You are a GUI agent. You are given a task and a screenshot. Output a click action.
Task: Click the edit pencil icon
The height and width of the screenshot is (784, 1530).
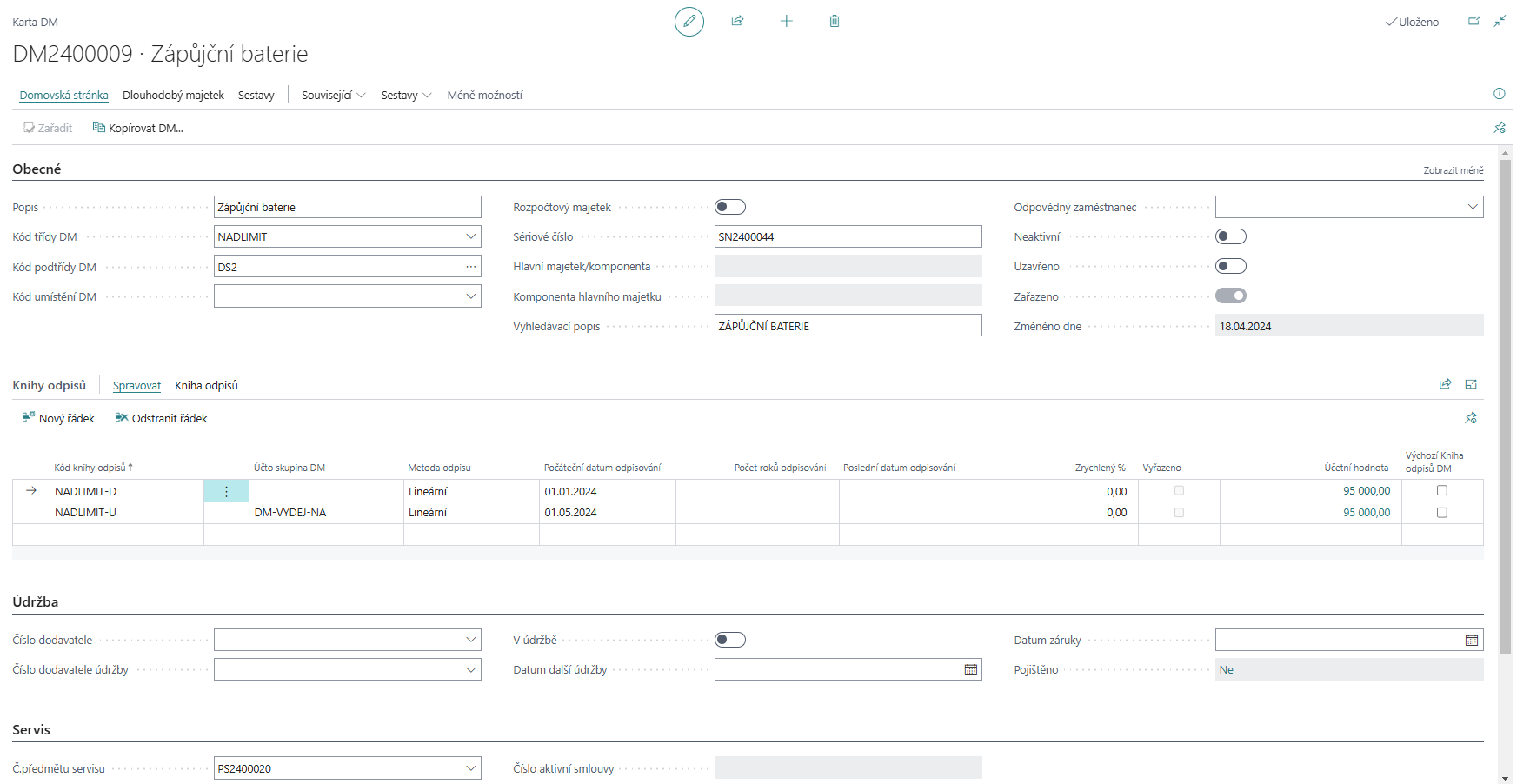point(689,21)
